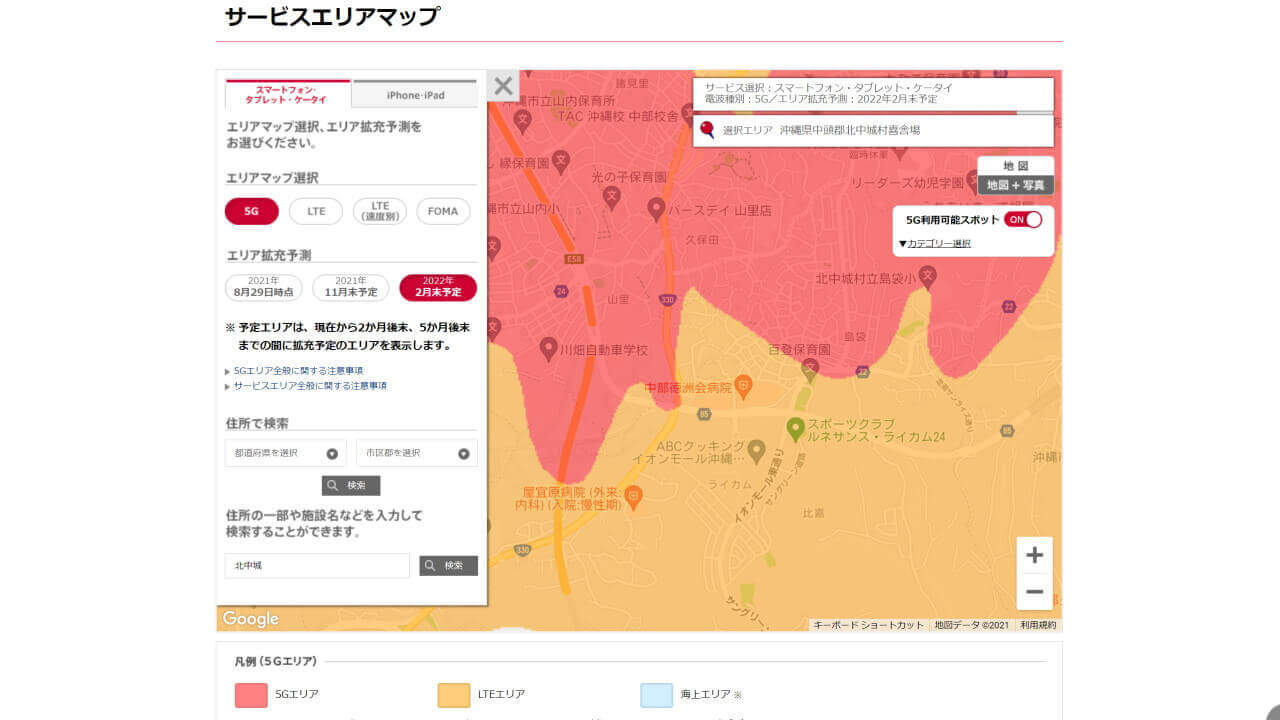Zoom in on the map
1280x720 pixels.
pyautogui.click(x=1034, y=554)
